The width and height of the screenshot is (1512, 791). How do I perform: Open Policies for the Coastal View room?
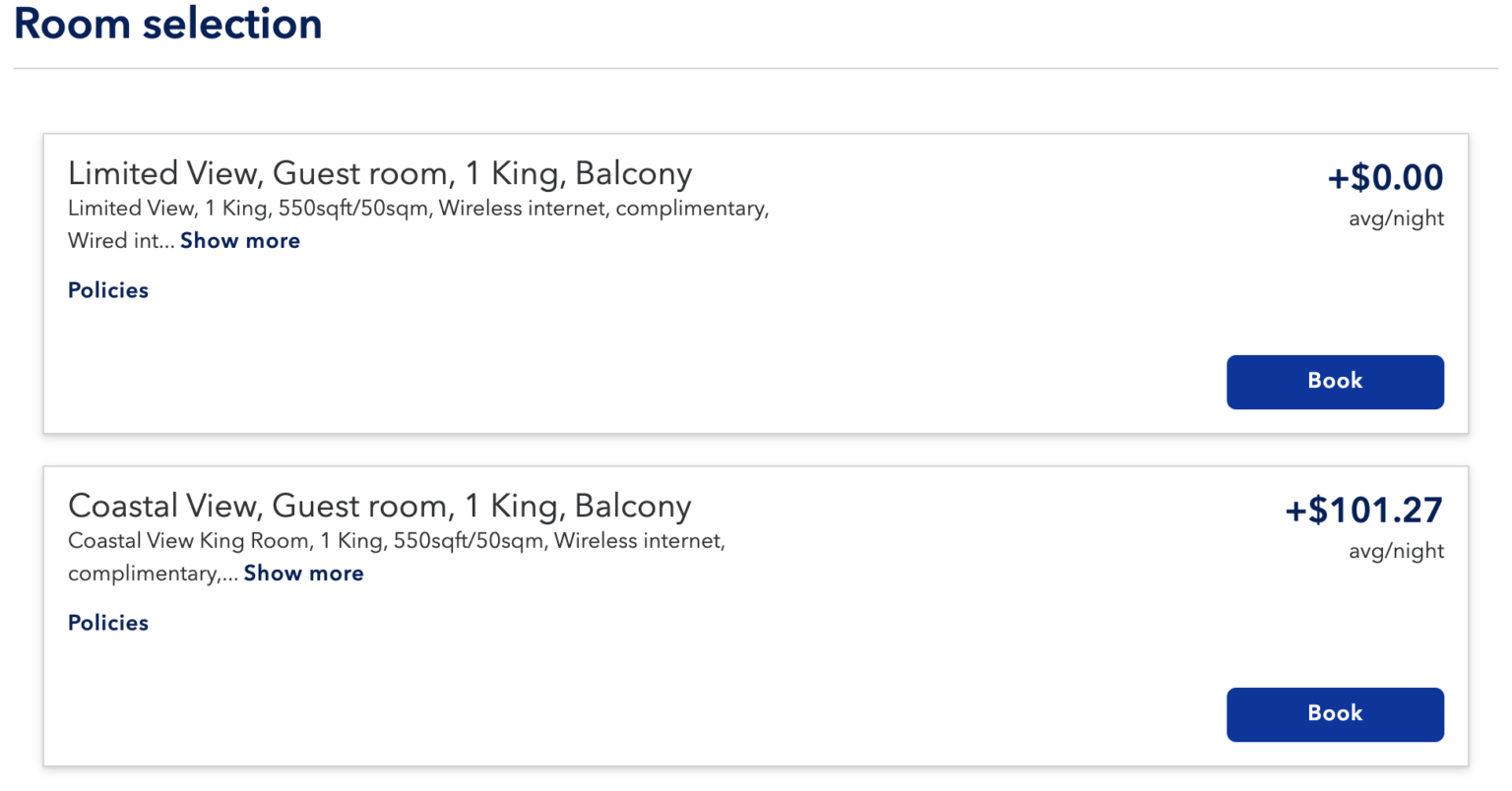pos(108,623)
